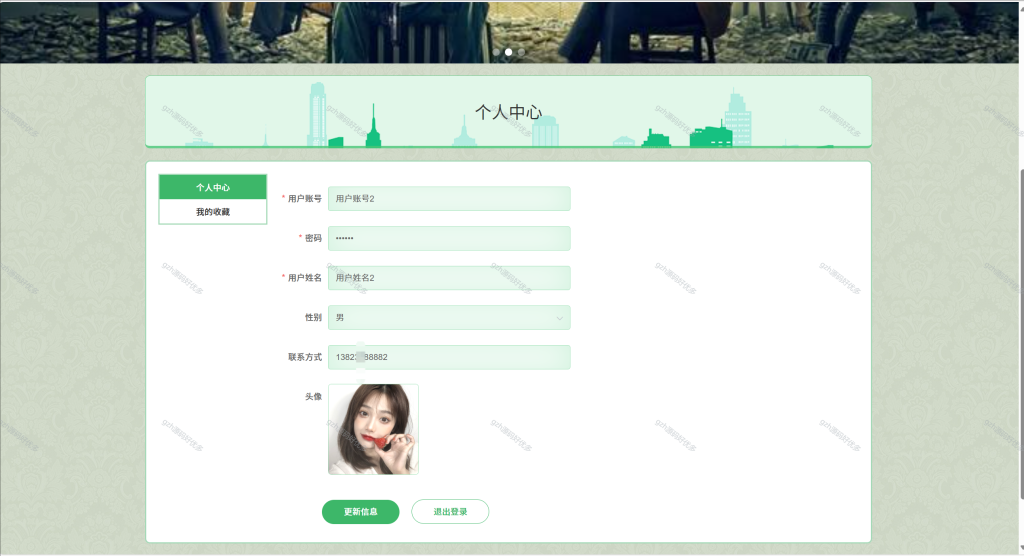Open the 性别 select box showing 男

click(x=449, y=318)
